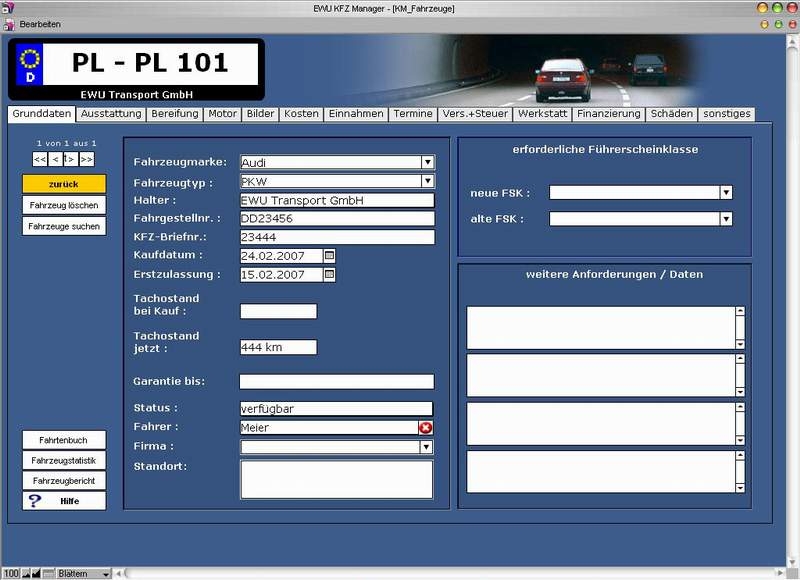Viewport: 800px width, 580px height.
Task: Click the blue question mark Hilfe icon
Action: coord(34,501)
